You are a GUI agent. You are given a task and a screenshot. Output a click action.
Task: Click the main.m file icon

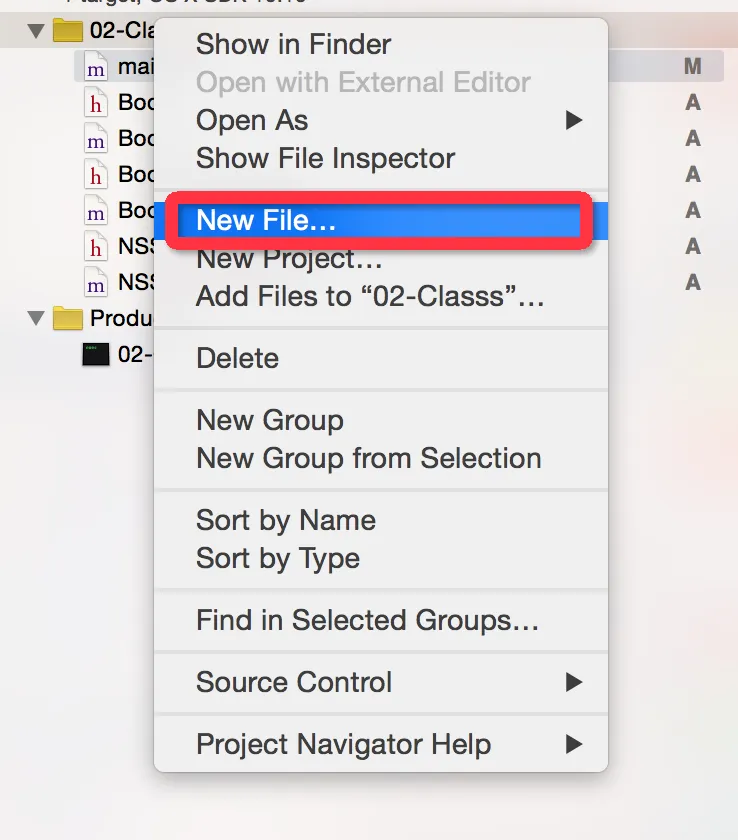(x=96, y=68)
